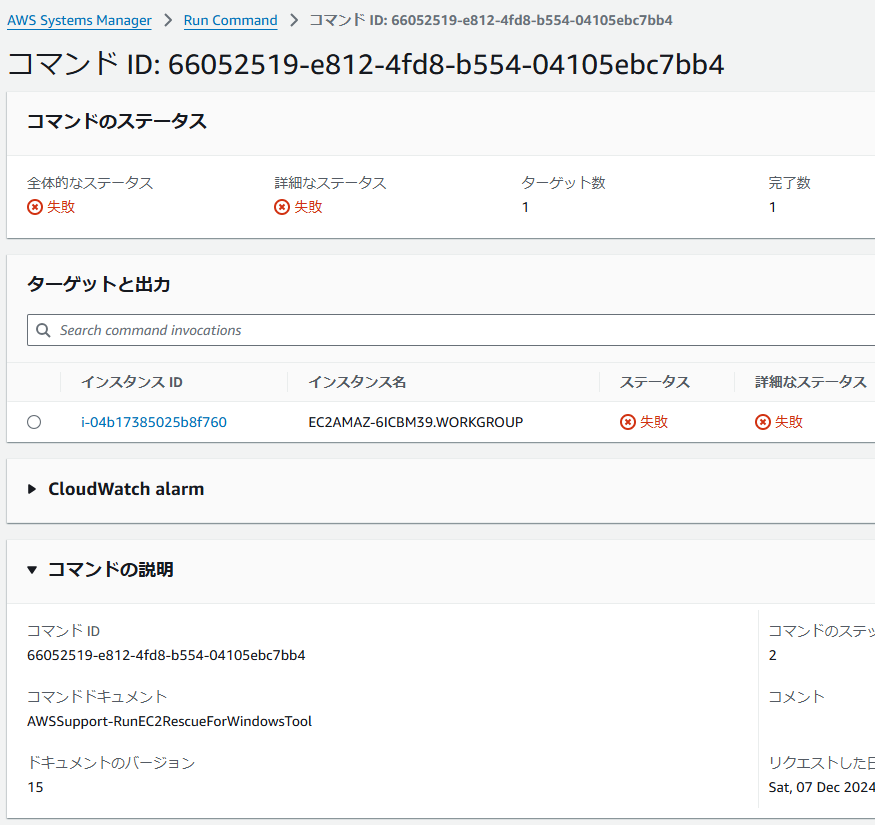Click the failed icon under 詳細なステータス in the status panel

(282, 207)
